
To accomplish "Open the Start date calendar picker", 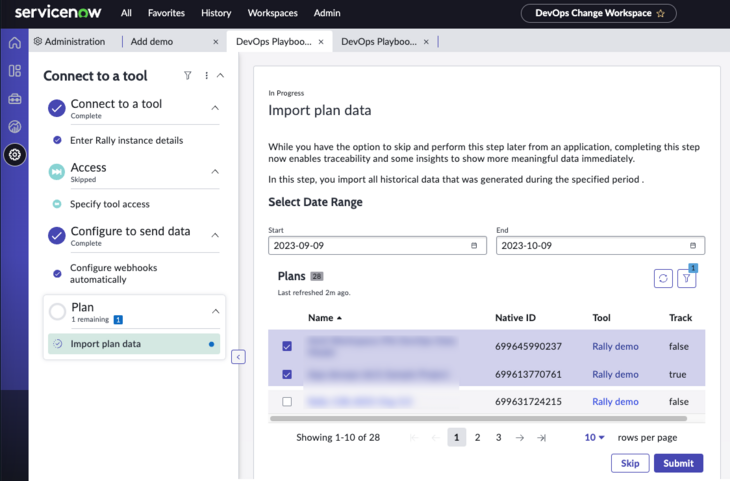I will [x=474, y=245].
